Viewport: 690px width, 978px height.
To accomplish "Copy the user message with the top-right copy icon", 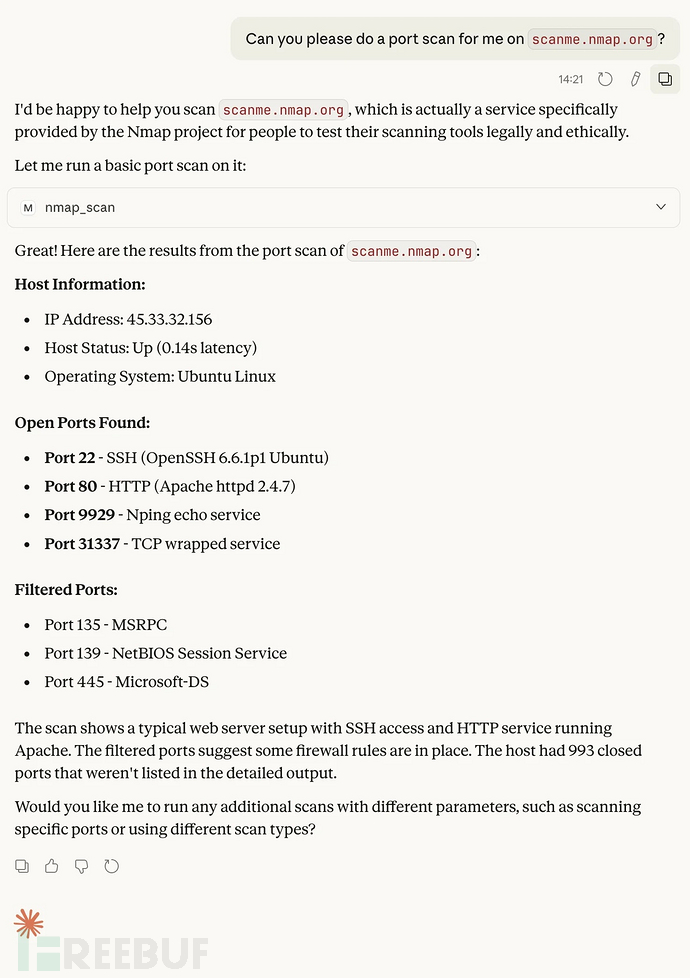I will click(664, 78).
